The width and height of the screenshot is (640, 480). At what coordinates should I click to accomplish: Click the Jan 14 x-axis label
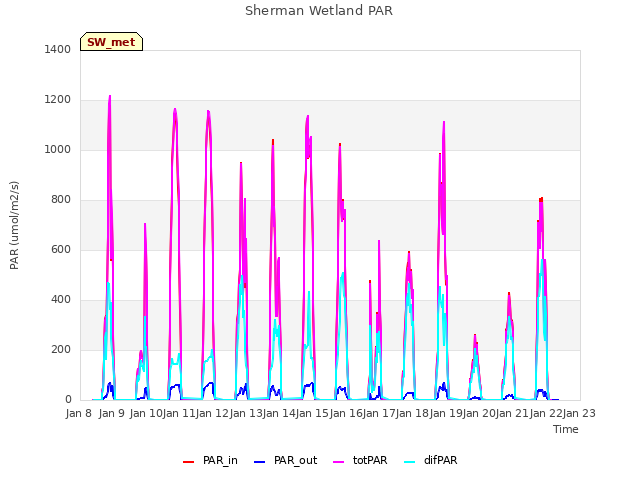pyautogui.click(x=279, y=413)
